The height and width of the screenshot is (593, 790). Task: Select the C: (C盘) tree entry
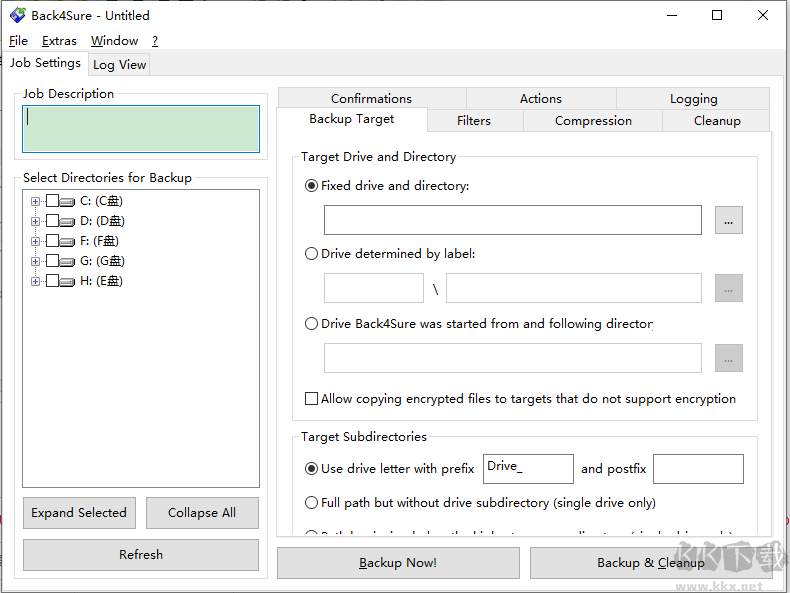[x=101, y=201]
